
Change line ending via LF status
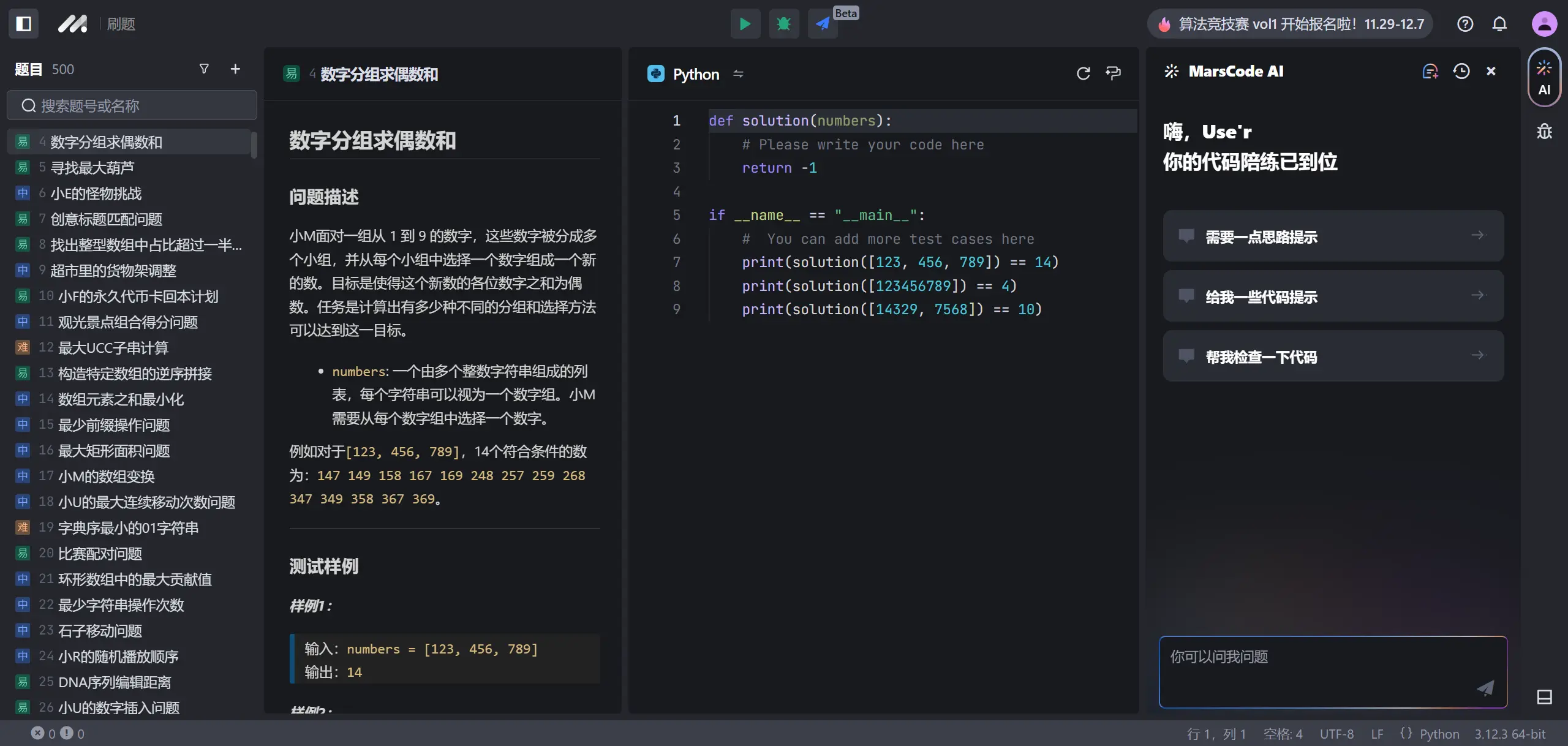click(x=1377, y=734)
